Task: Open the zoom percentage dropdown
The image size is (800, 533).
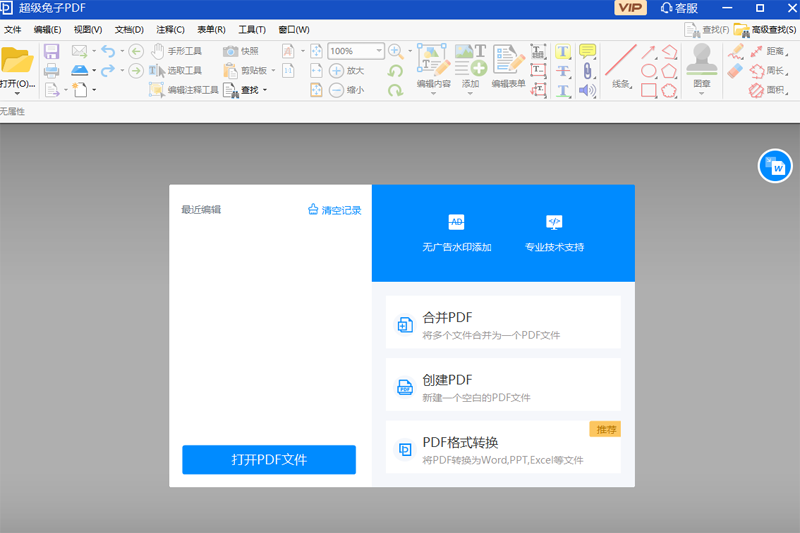Action: 380,51
